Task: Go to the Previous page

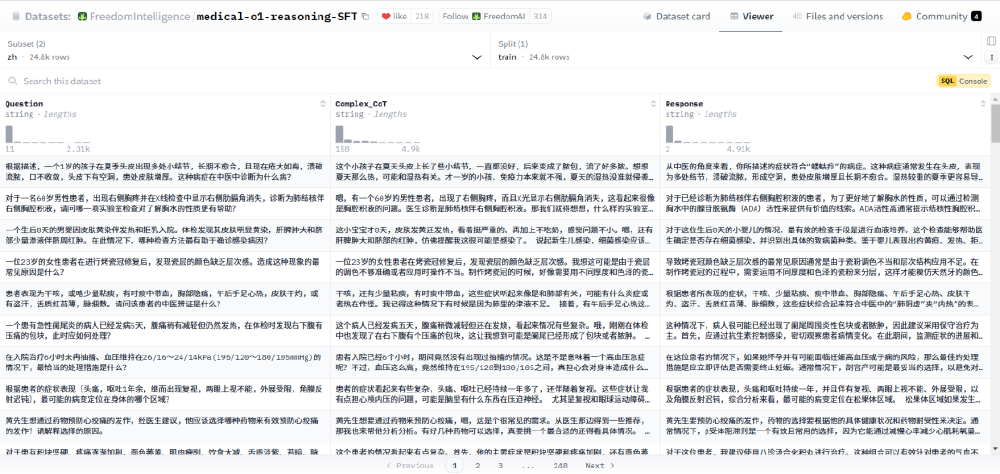Action: pyautogui.click(x=410, y=466)
